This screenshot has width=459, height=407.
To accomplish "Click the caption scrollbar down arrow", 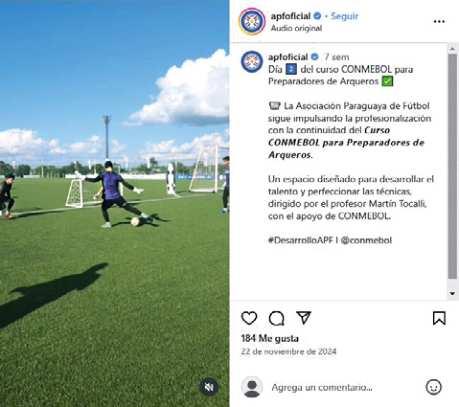I will point(452,293).
